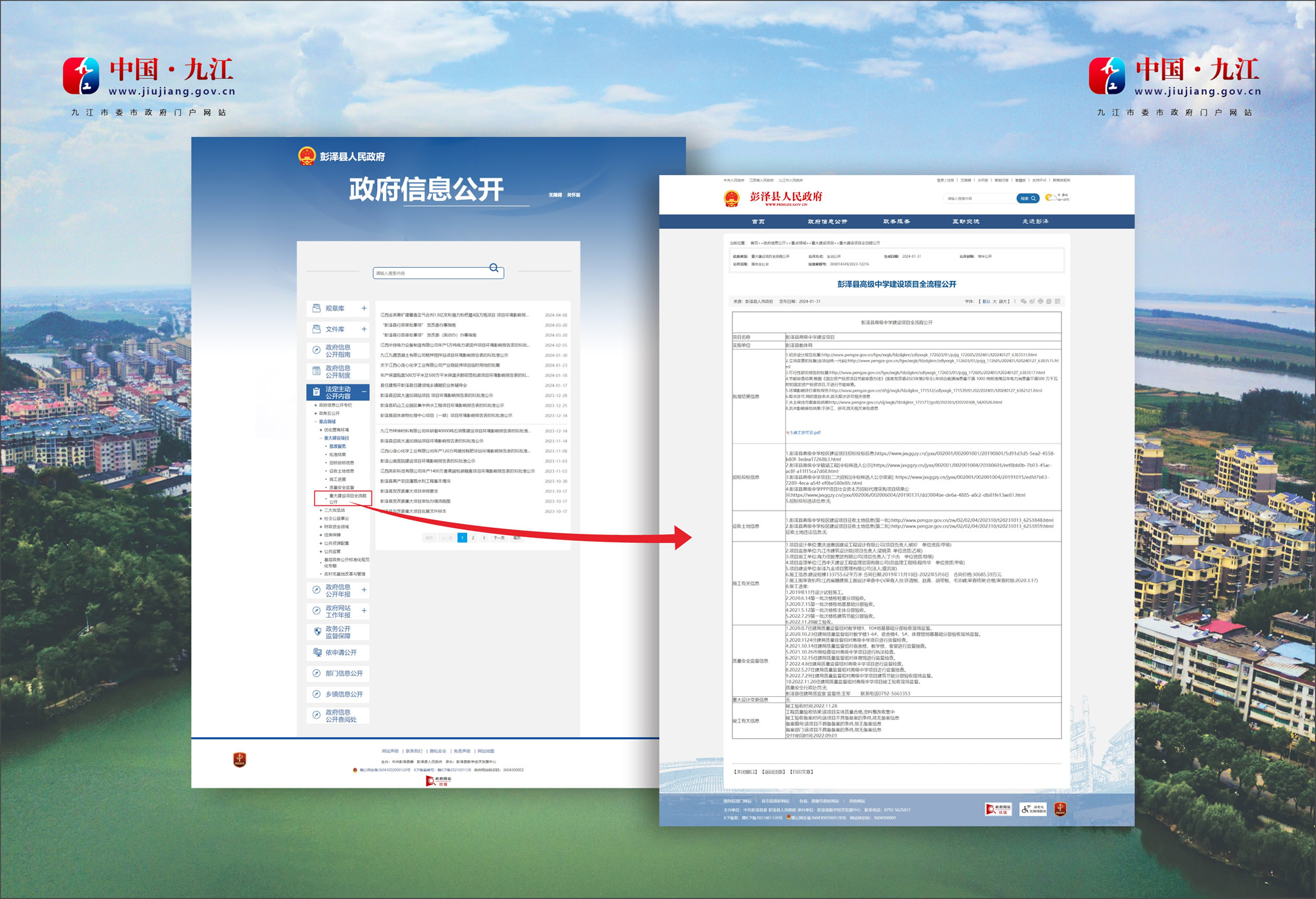Click the compass icon beside 政府信息公开指南
The image size is (1316, 899).
click(316, 350)
